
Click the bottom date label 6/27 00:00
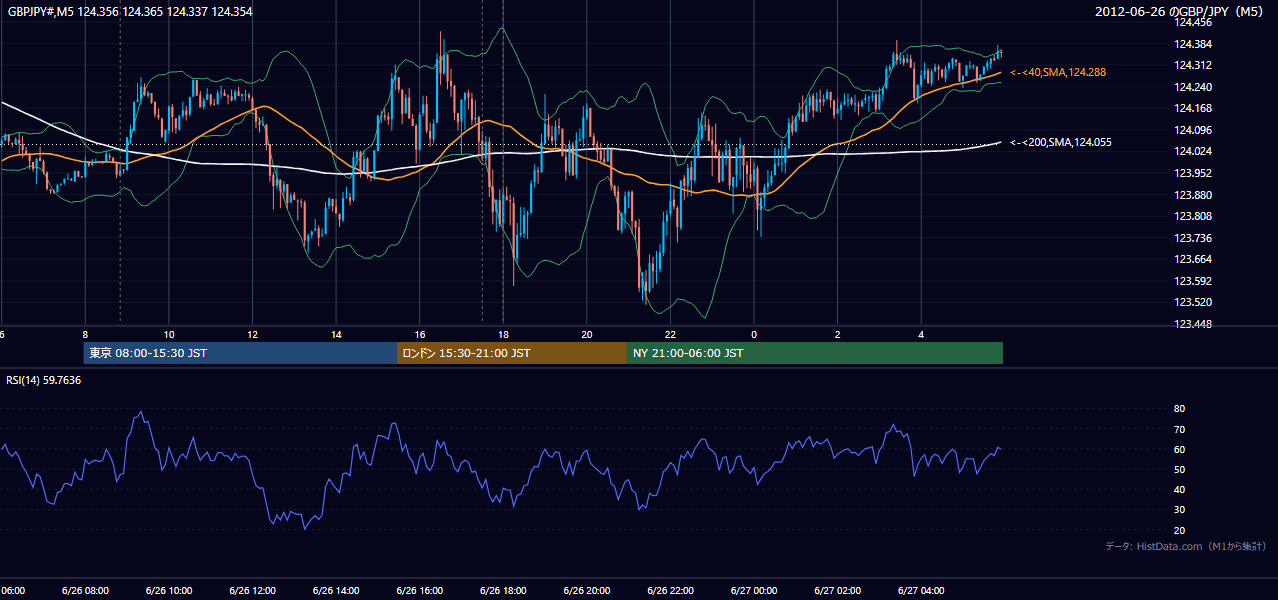tap(754, 591)
